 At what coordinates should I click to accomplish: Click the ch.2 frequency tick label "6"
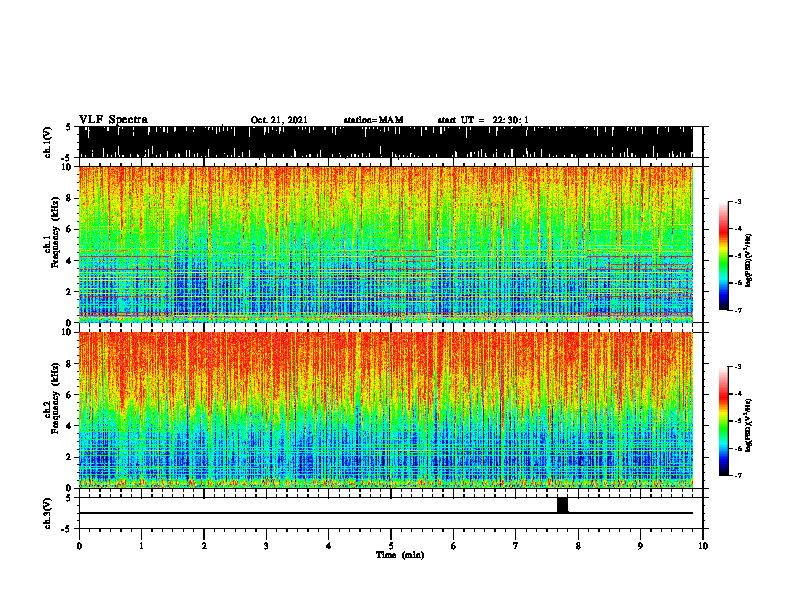(x=70, y=395)
